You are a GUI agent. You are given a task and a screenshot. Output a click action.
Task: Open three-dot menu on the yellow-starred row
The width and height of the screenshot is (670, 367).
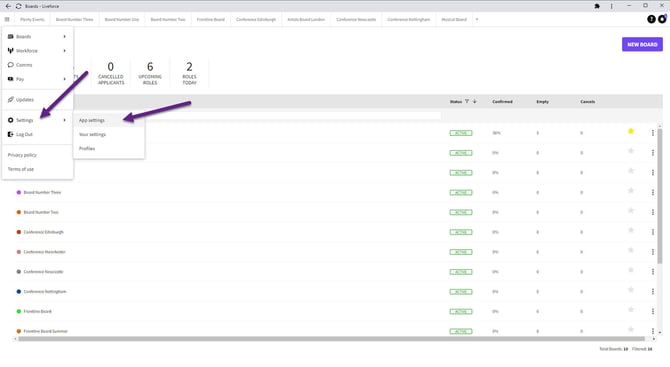tap(652, 133)
